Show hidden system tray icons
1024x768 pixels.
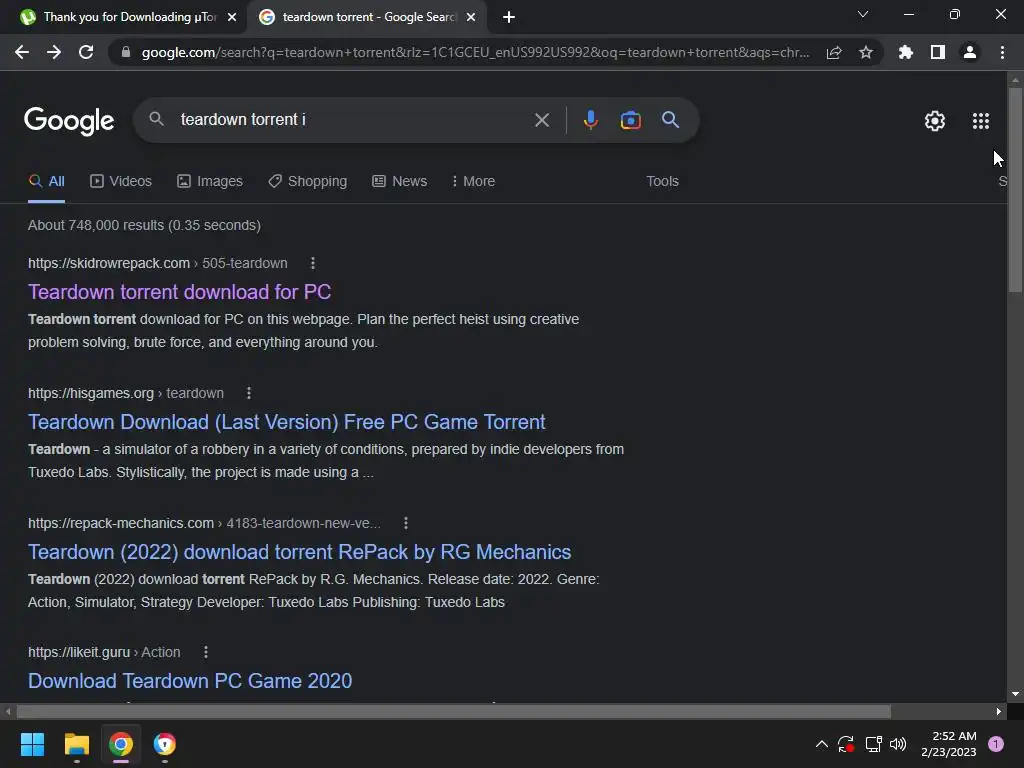pyautogui.click(x=822, y=744)
